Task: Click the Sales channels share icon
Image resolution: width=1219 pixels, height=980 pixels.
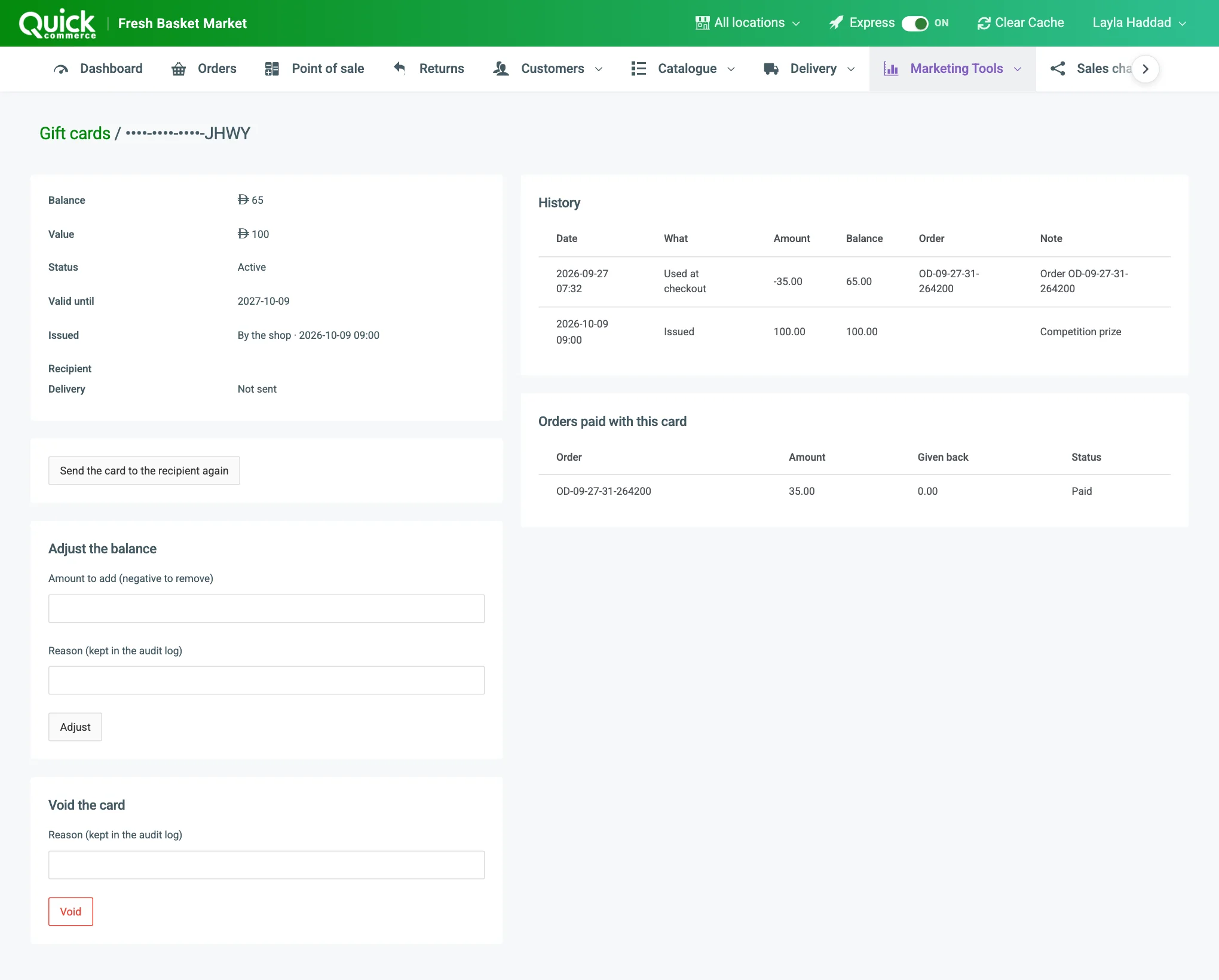Action: click(1058, 69)
